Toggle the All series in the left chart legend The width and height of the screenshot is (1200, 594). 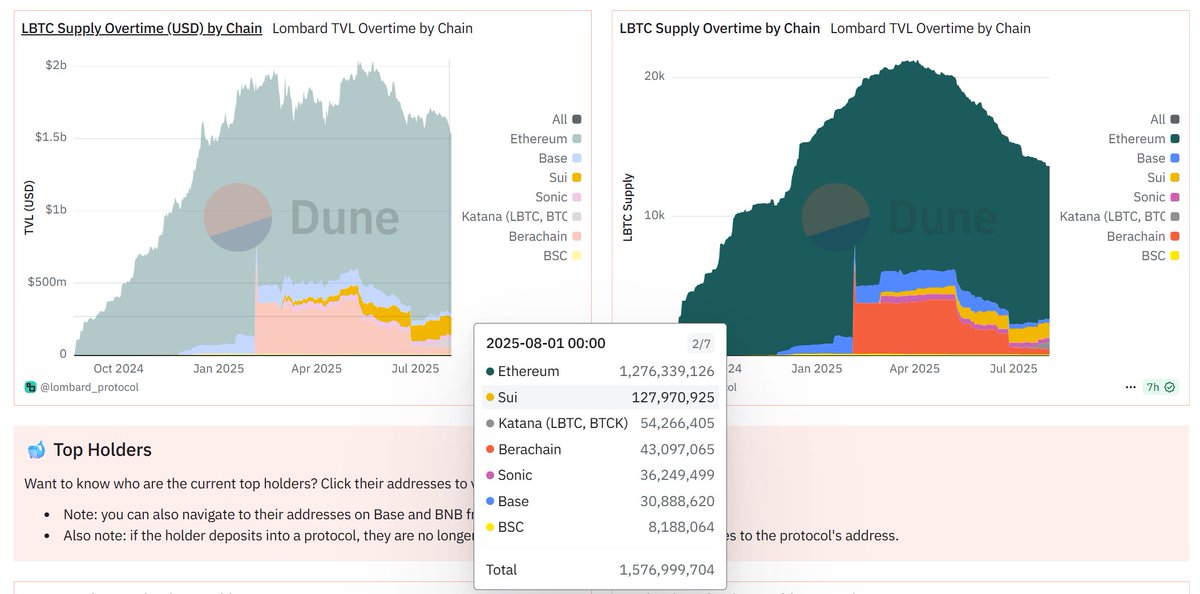tap(565, 120)
